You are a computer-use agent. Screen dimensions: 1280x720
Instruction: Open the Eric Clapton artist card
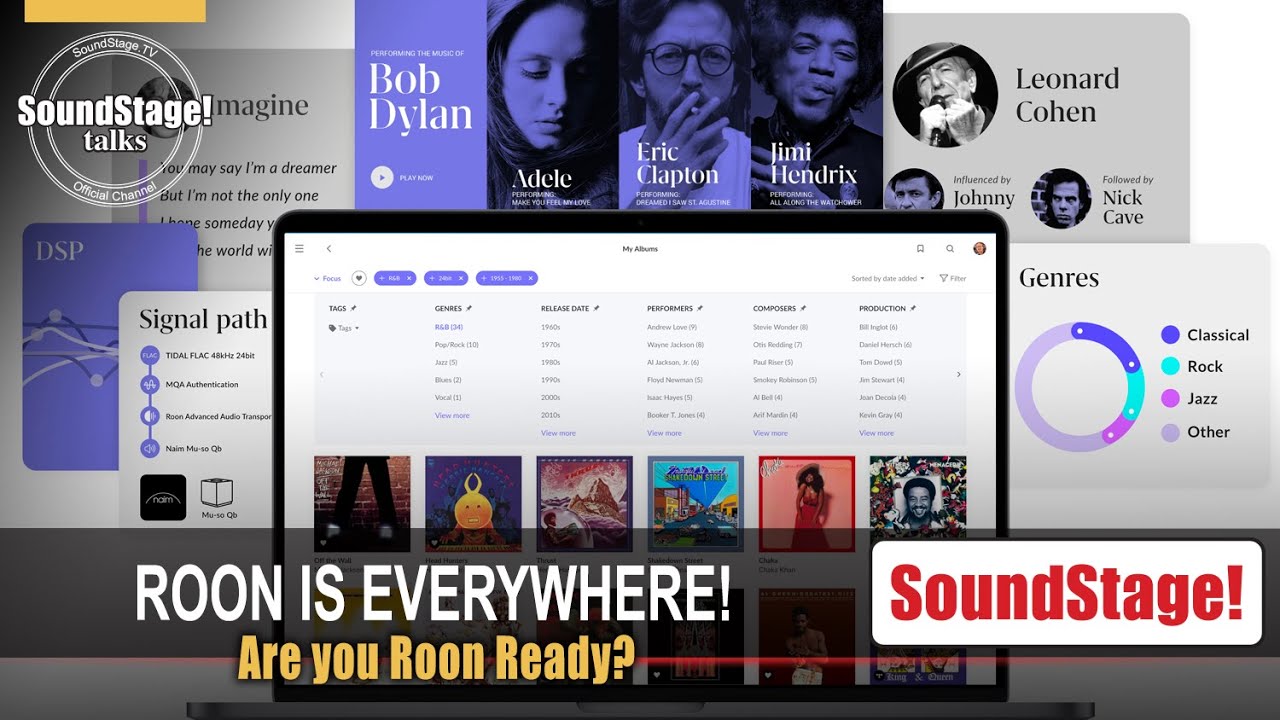click(x=684, y=104)
